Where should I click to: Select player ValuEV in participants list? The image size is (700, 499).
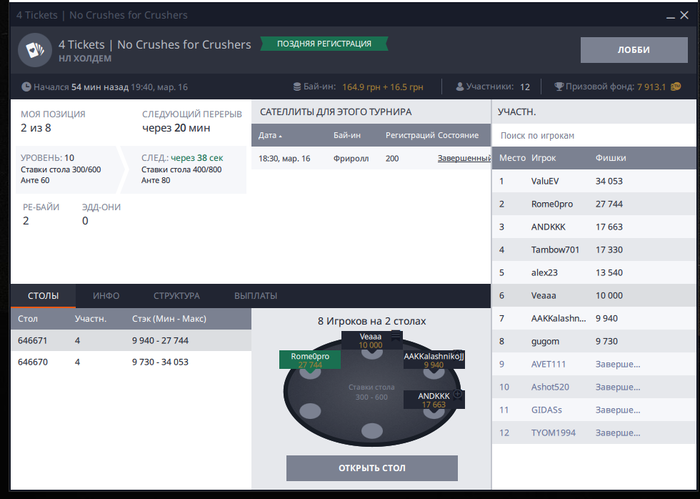click(594, 181)
